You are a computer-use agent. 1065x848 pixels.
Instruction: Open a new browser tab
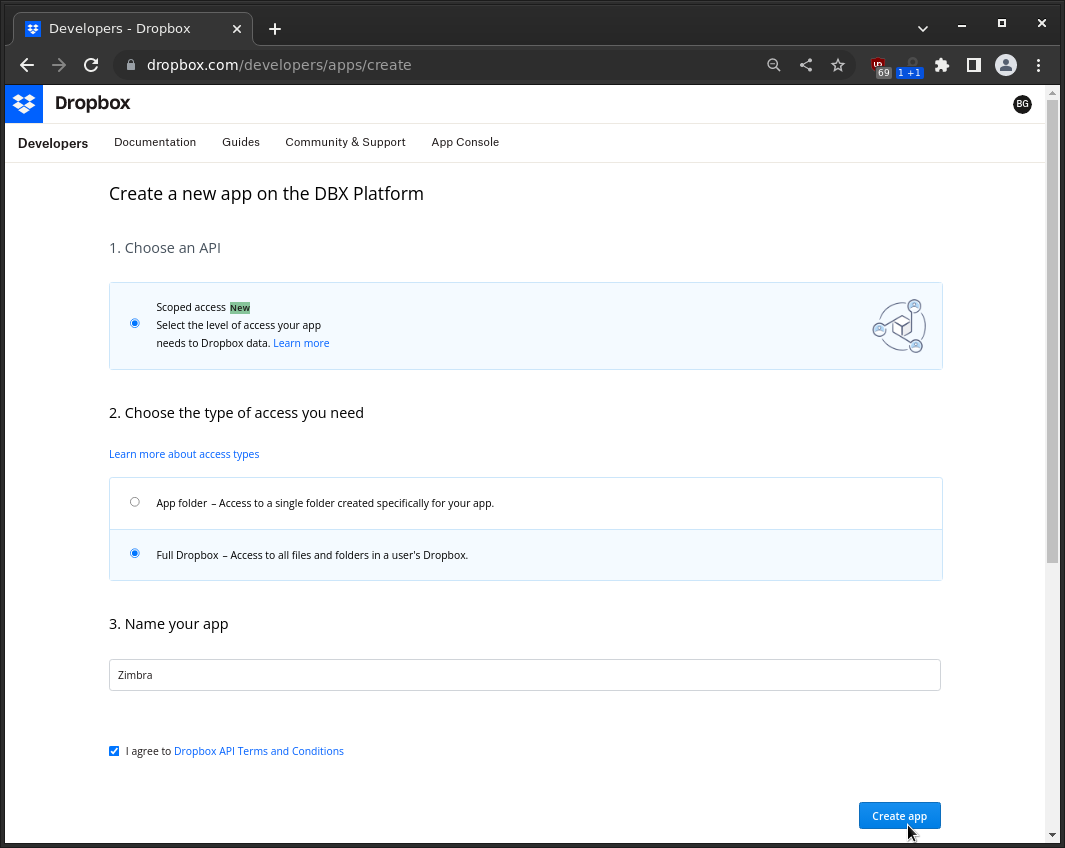pos(274,29)
